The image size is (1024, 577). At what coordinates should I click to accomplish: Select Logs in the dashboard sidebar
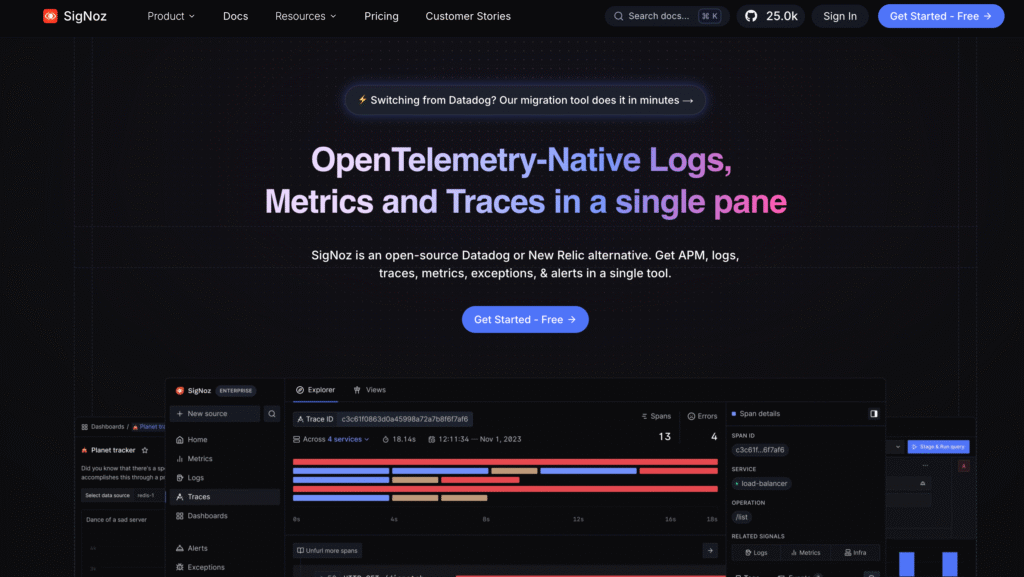(195, 478)
